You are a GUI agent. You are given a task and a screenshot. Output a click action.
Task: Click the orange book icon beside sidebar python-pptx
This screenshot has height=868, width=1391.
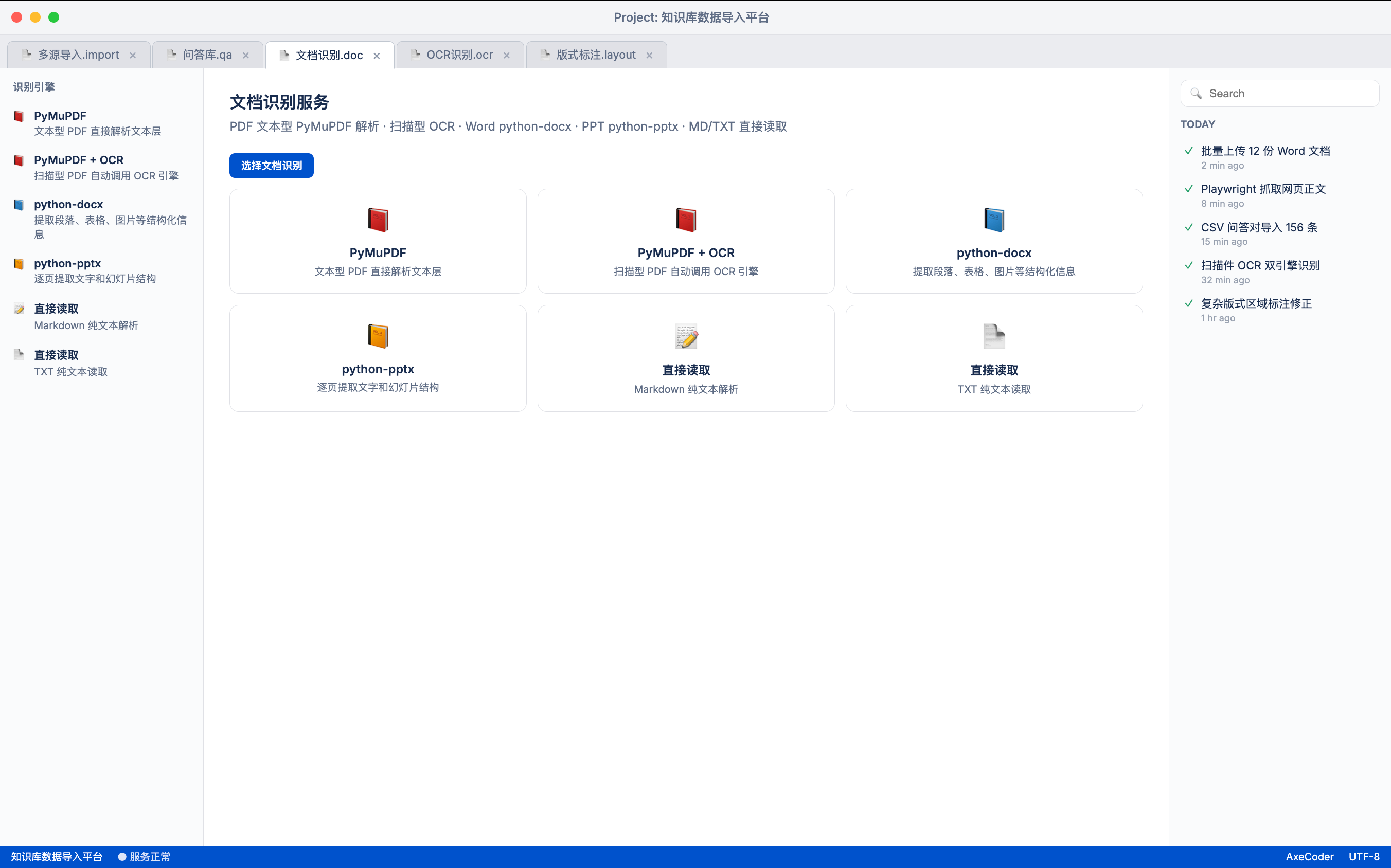coord(19,263)
